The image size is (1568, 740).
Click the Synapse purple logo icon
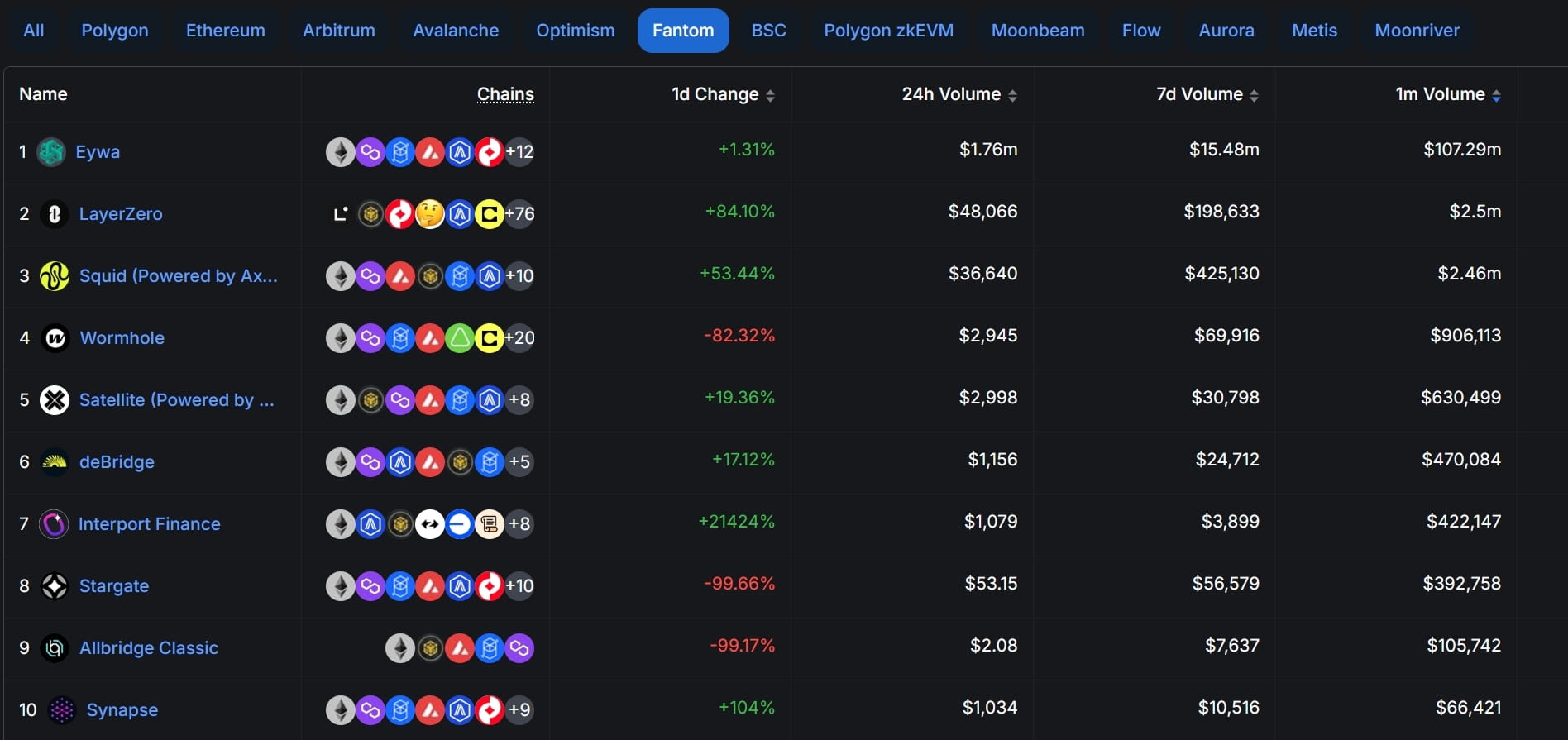pyautogui.click(x=62, y=710)
